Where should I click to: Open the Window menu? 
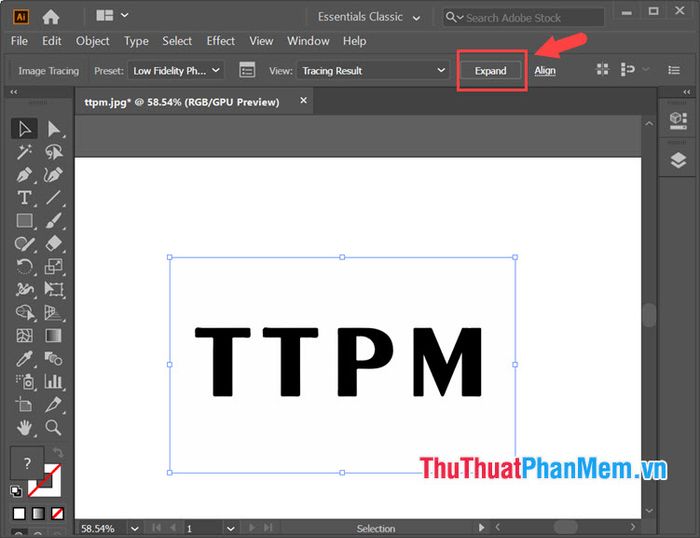[x=308, y=41]
